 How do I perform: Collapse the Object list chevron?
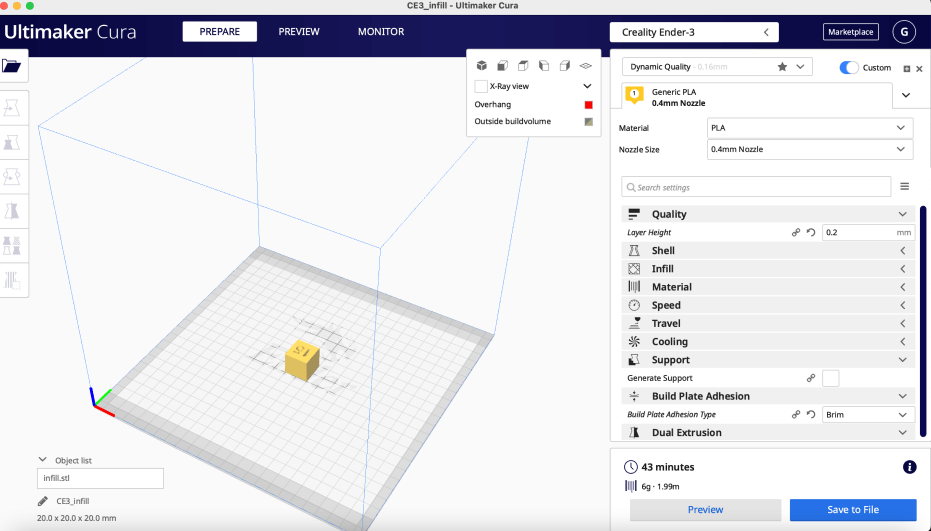click(42, 460)
